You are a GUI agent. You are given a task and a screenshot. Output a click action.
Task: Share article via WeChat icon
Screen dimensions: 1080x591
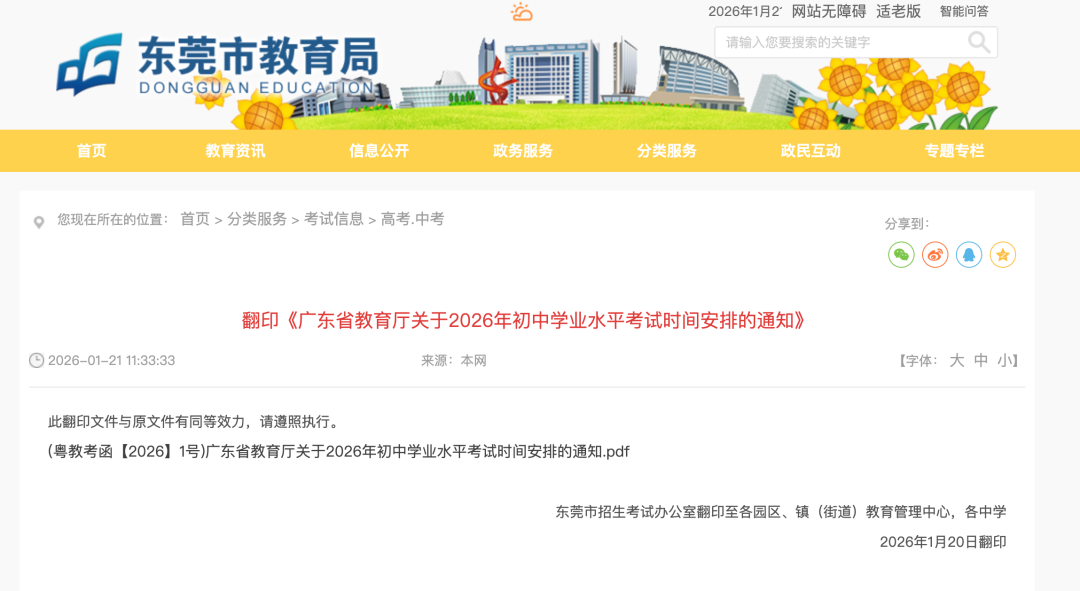pyautogui.click(x=901, y=255)
